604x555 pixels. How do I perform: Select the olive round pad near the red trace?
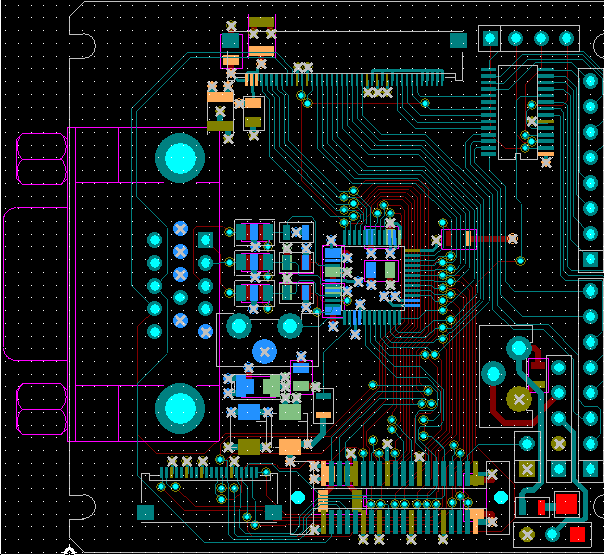coord(518,399)
